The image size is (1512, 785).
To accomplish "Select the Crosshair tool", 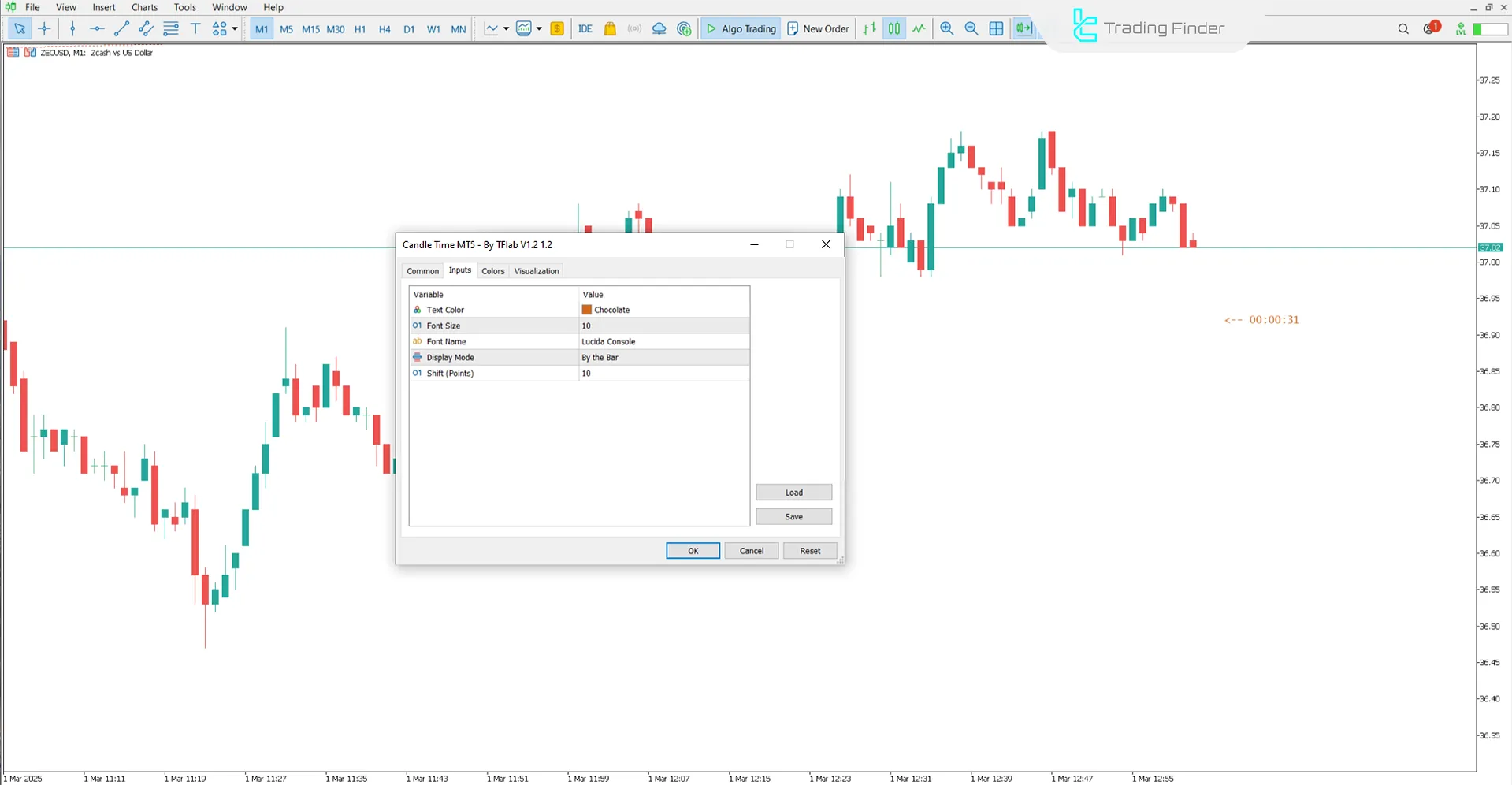I will [44, 28].
